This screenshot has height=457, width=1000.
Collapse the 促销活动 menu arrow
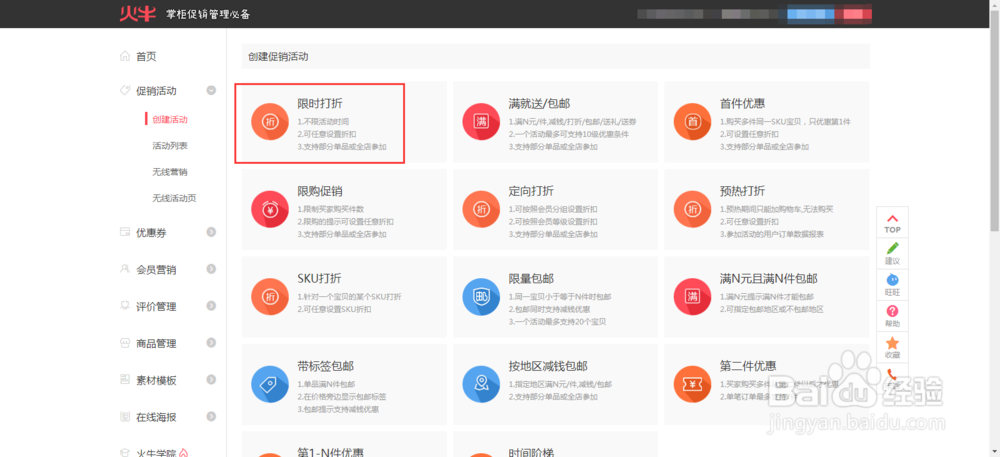(211, 91)
